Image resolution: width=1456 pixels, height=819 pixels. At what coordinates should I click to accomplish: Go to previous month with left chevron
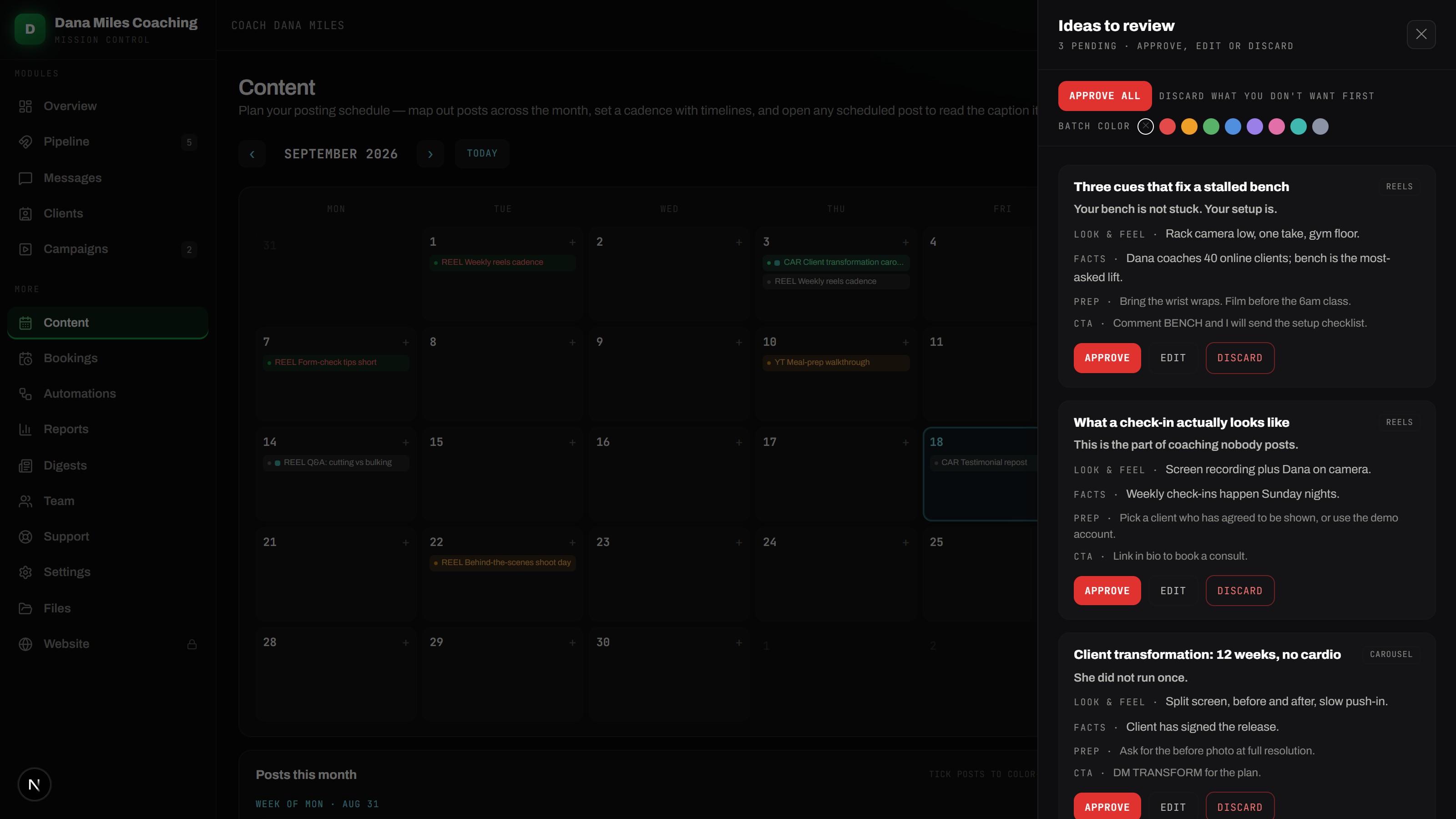[x=252, y=154]
